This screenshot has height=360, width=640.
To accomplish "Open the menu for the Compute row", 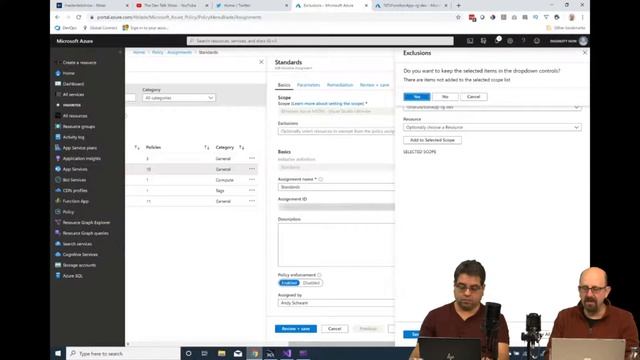I will pyautogui.click(x=252, y=180).
